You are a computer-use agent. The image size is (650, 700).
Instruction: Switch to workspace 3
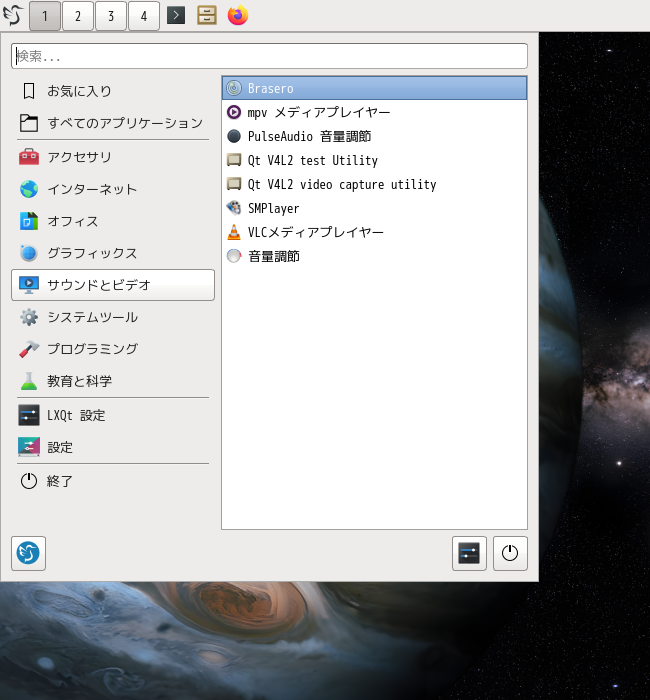point(111,15)
